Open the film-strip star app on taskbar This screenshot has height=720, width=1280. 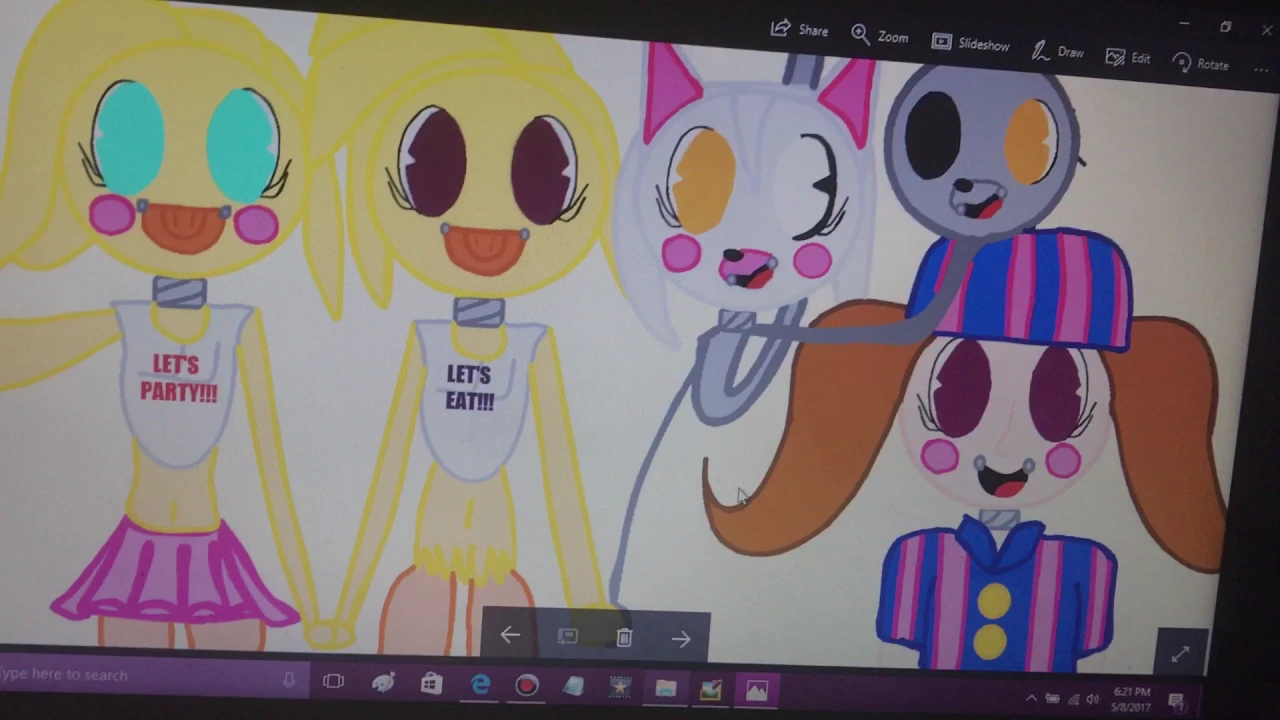click(x=620, y=688)
